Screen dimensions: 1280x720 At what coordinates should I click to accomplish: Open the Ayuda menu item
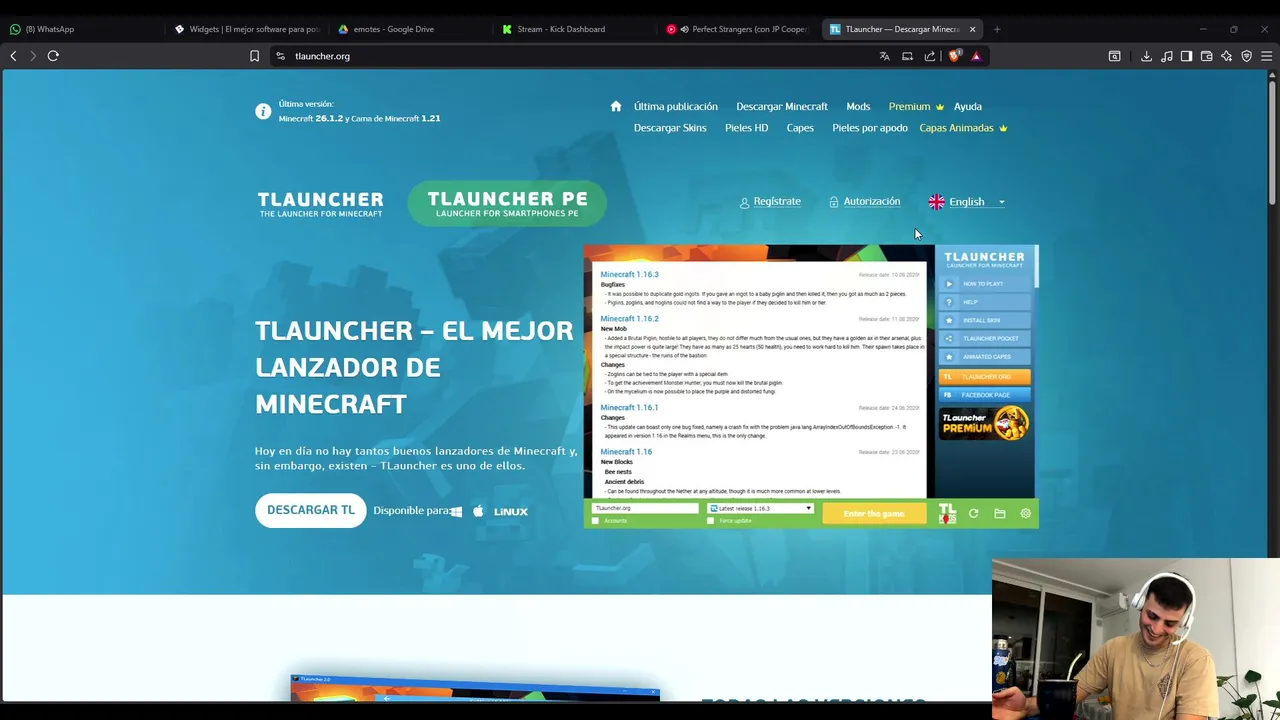pos(968,106)
